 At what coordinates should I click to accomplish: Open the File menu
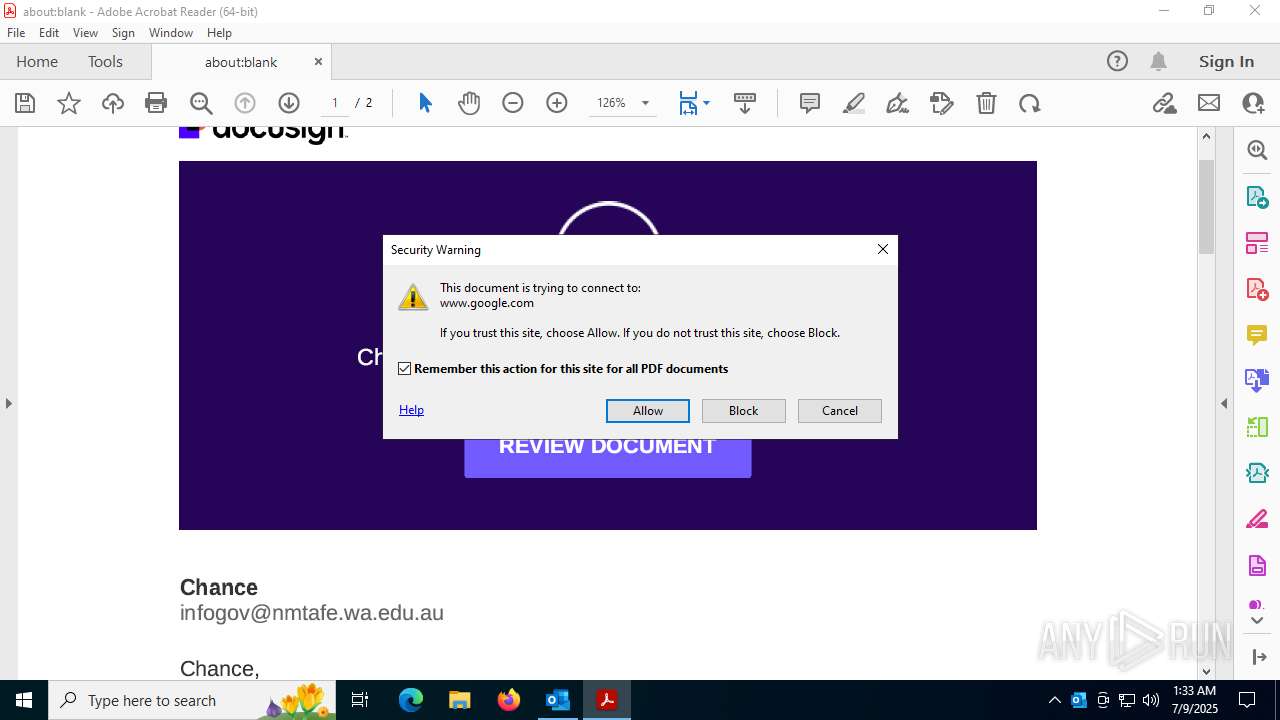point(16,33)
